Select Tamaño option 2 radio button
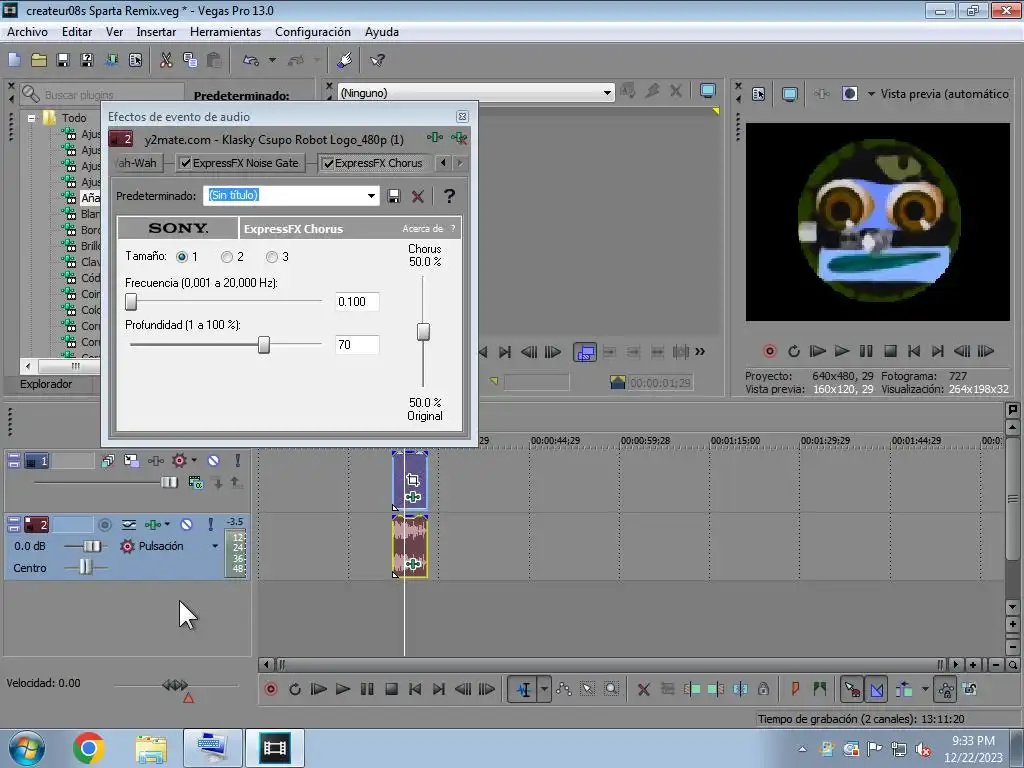The width and height of the screenshot is (1024, 768). coord(227,257)
